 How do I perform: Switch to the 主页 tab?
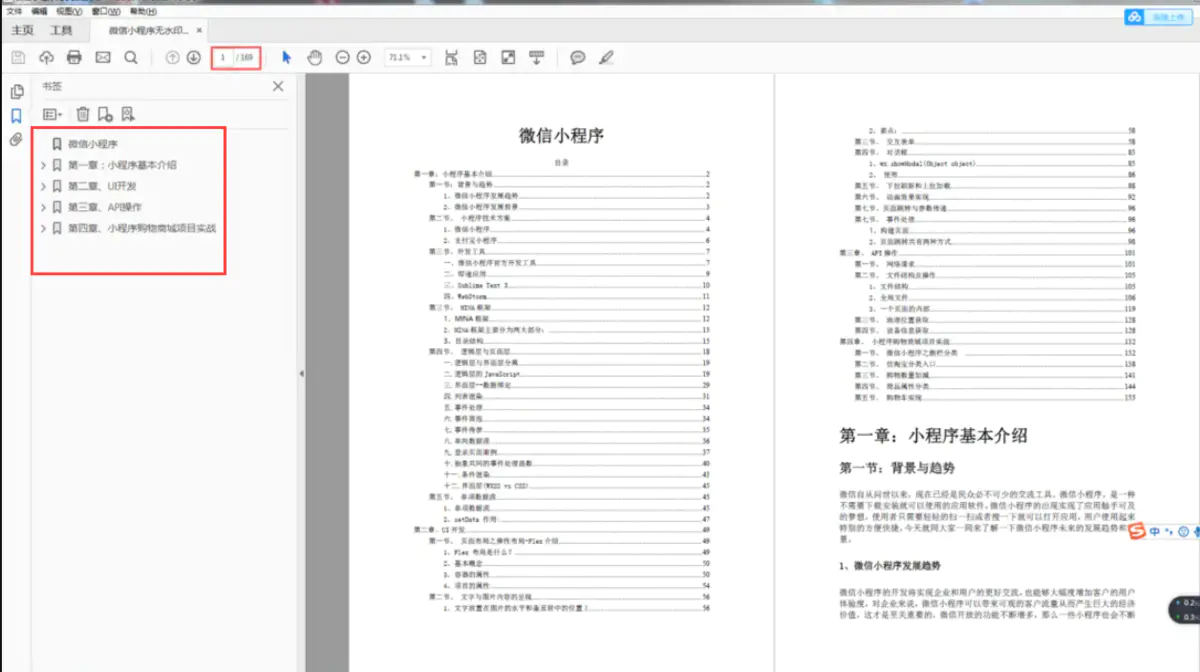[x=22, y=31]
